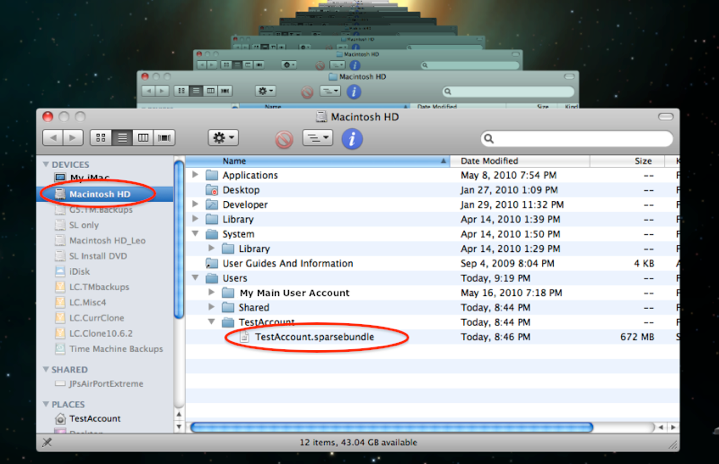Expand the top-level Library folder
The width and height of the screenshot is (719, 464).
tap(195, 219)
